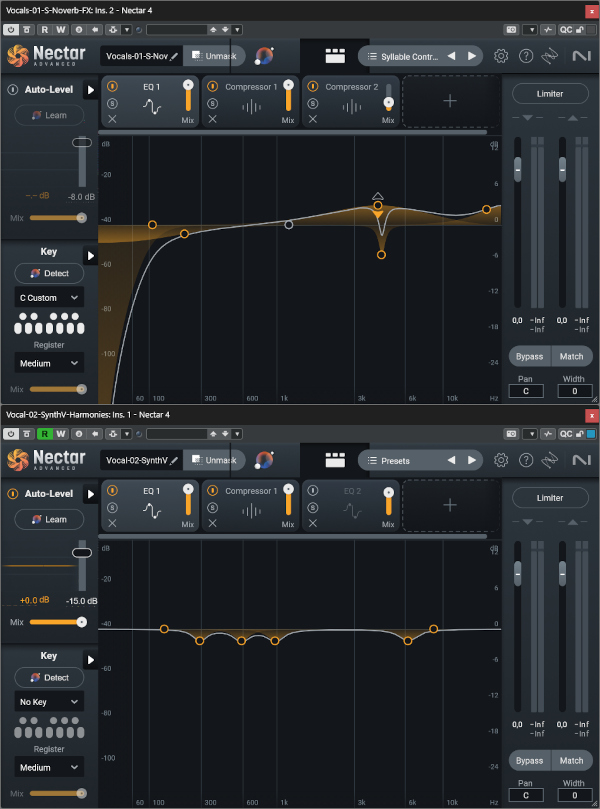Click Auto-Level Mix slider in Vocal-02-SynthV-Harmonies window
The height and width of the screenshot is (809, 600).
point(58,622)
